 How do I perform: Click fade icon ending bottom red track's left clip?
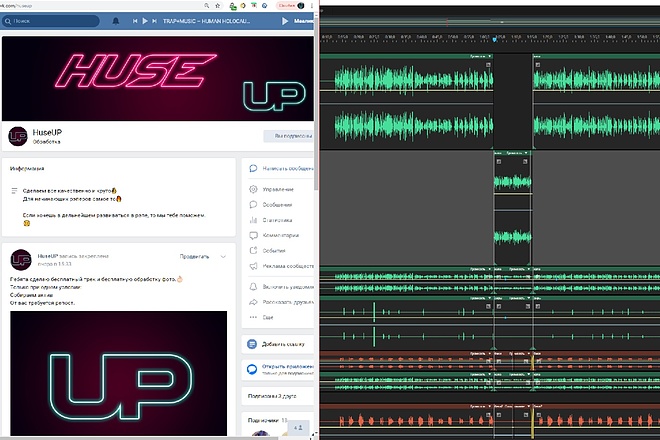point(488,415)
